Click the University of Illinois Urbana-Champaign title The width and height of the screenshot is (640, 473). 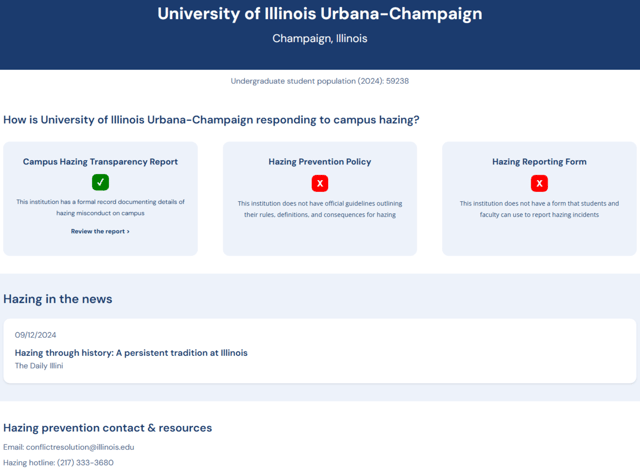pyautogui.click(x=320, y=13)
